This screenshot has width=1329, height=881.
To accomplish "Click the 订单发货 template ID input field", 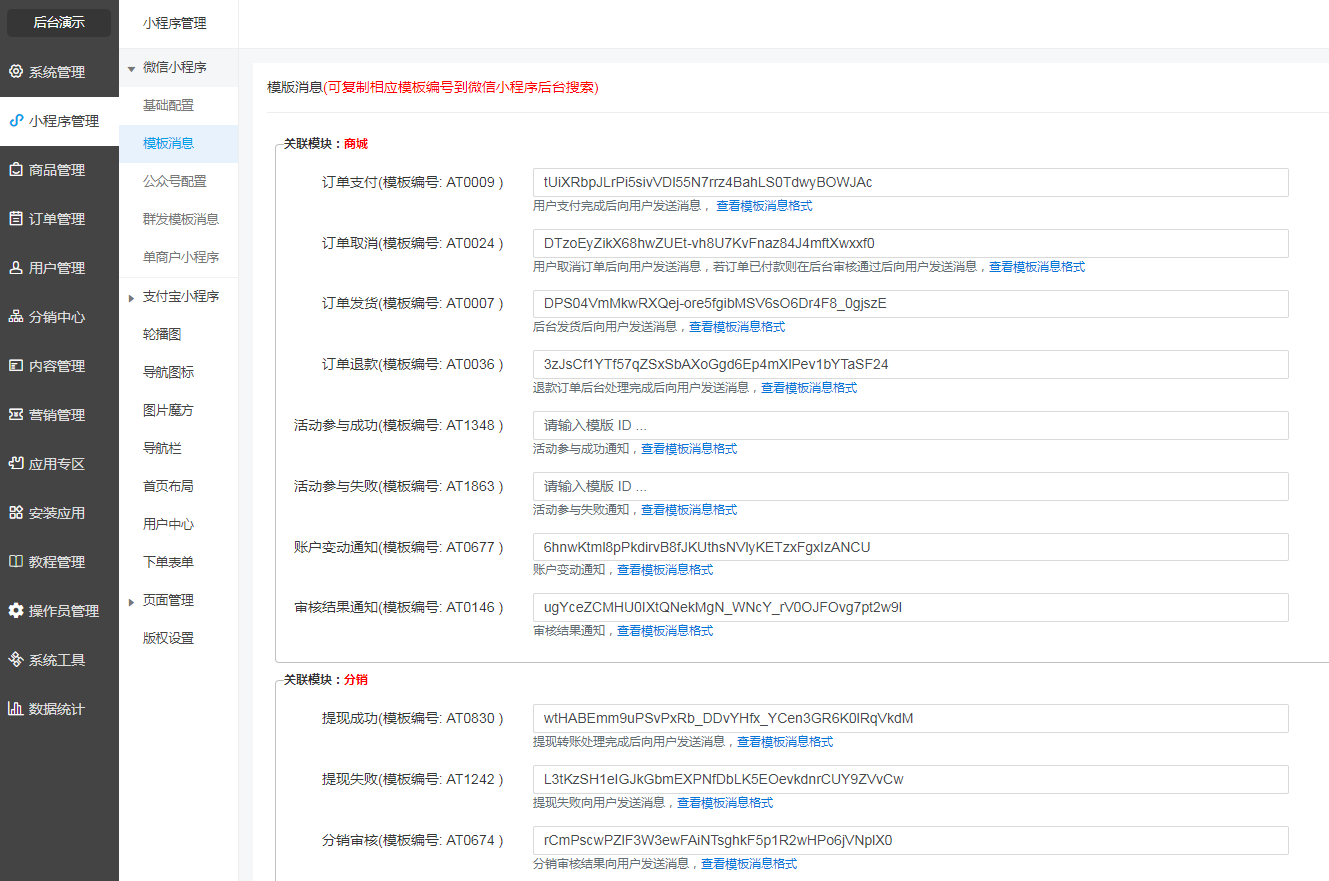I will click(910, 304).
